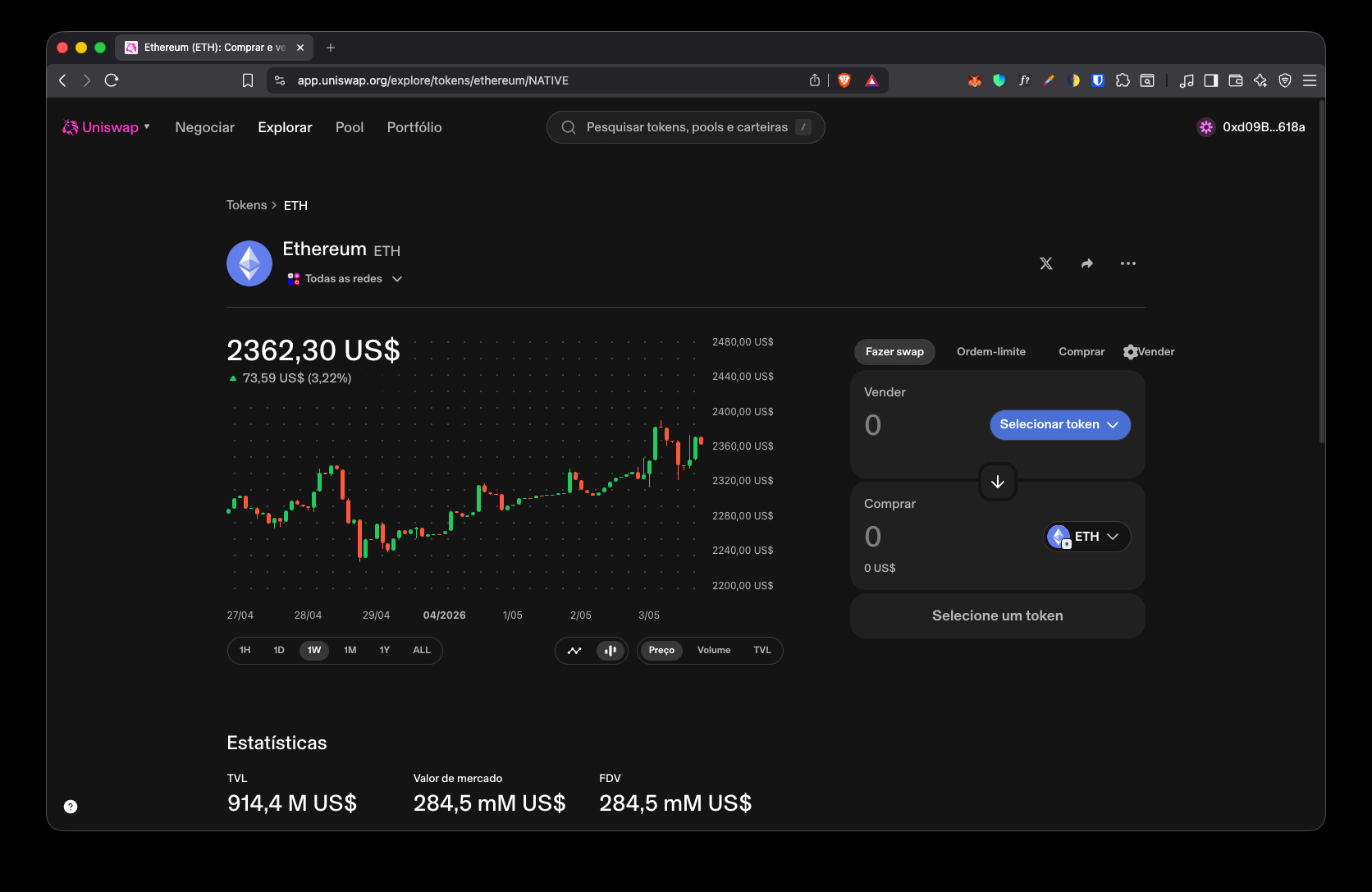Click the Selecione um token button
This screenshot has height=892, width=1372.
998,615
